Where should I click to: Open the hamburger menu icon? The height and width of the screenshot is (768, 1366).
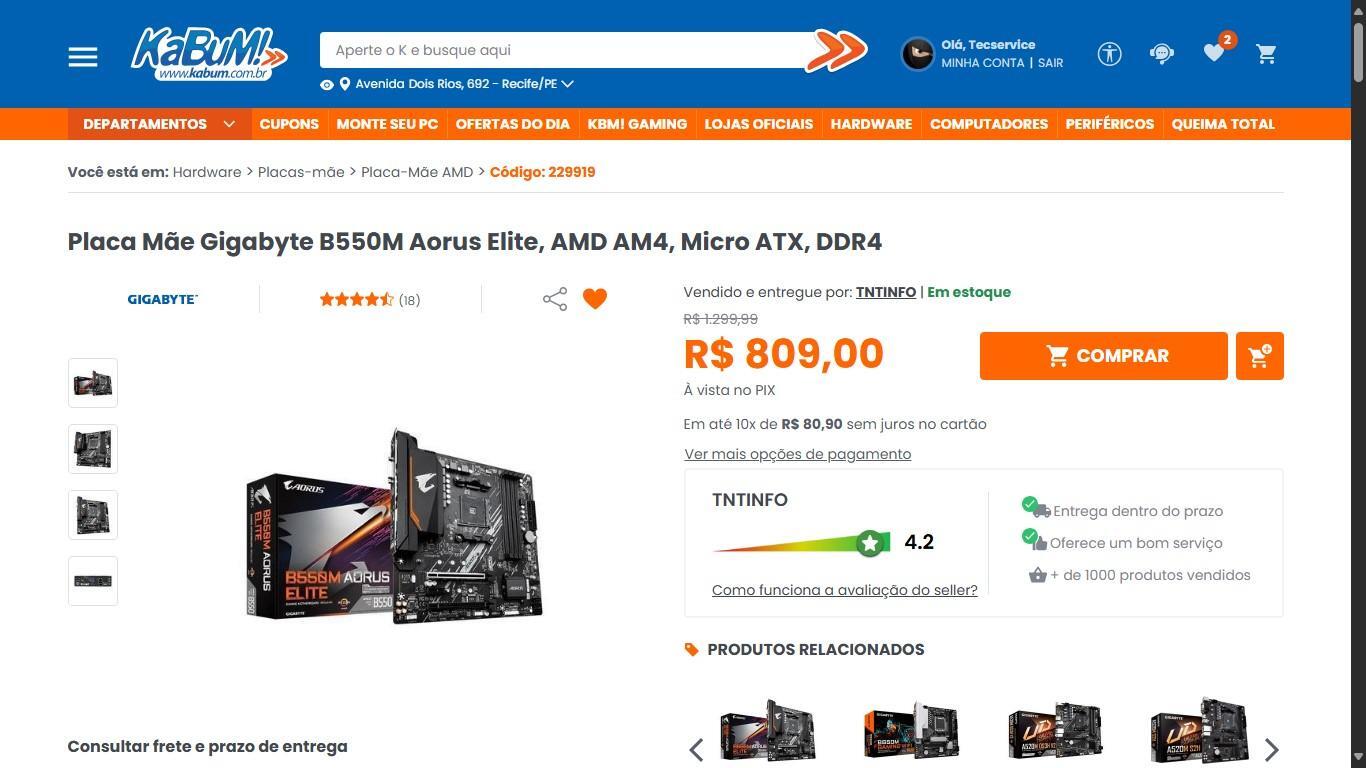pyautogui.click(x=83, y=57)
